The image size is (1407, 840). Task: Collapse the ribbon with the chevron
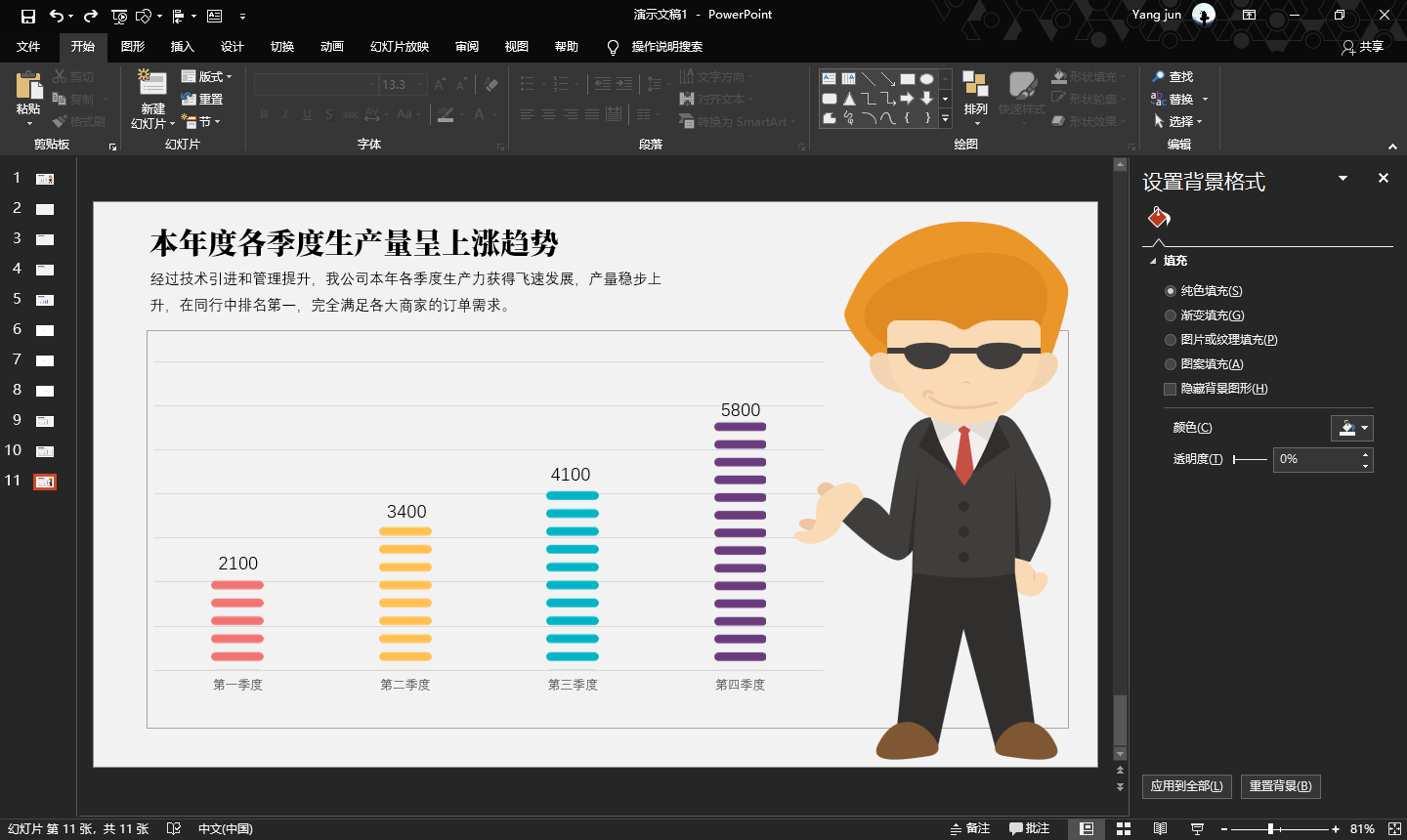pyautogui.click(x=1392, y=147)
